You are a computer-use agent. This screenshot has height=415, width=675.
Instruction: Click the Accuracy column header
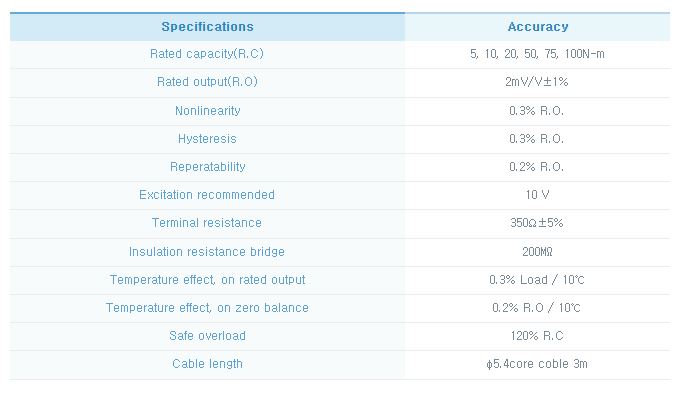point(538,27)
